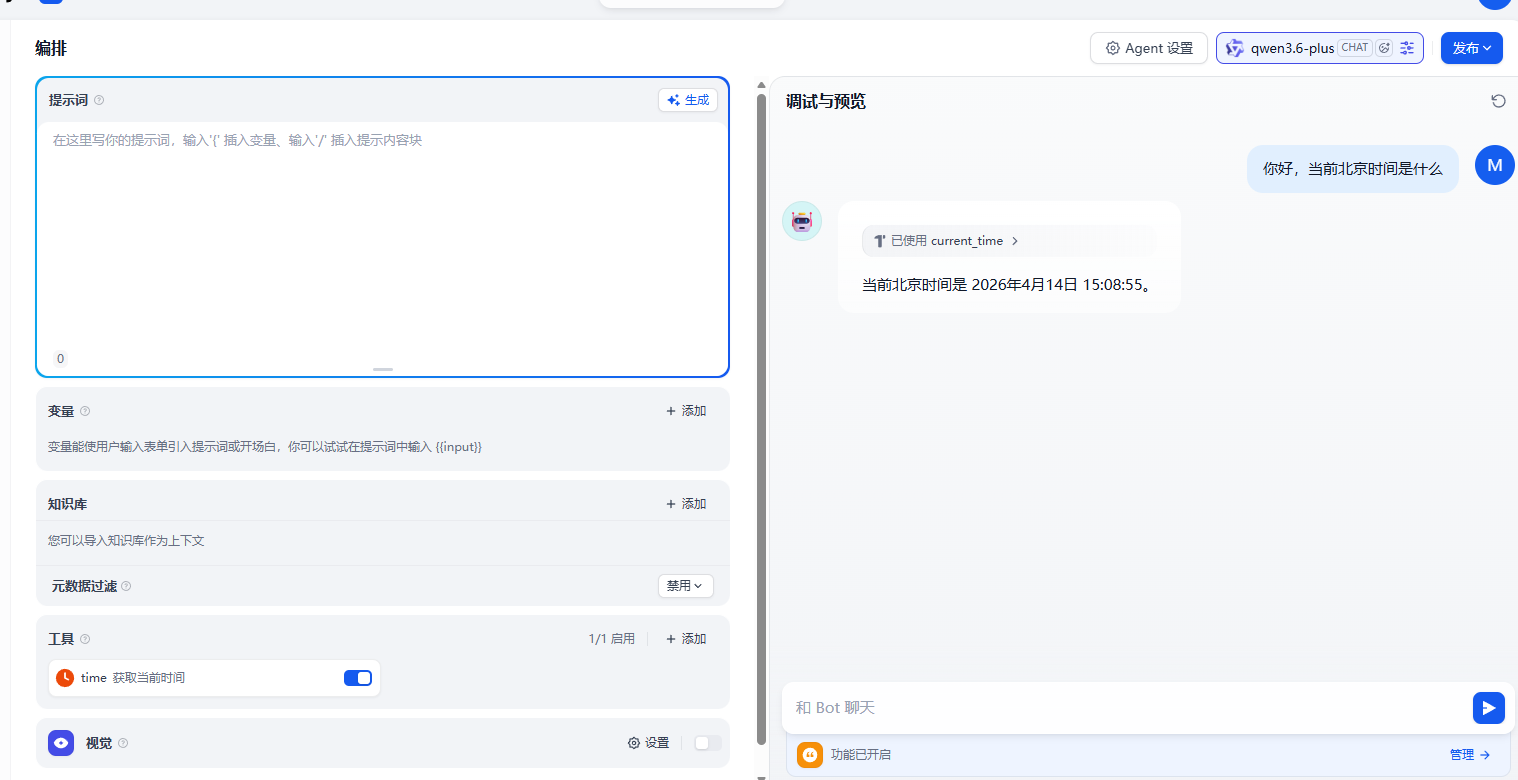This screenshot has width=1518, height=780.
Task: Open the 管理 features link
Action: pyautogui.click(x=1469, y=755)
